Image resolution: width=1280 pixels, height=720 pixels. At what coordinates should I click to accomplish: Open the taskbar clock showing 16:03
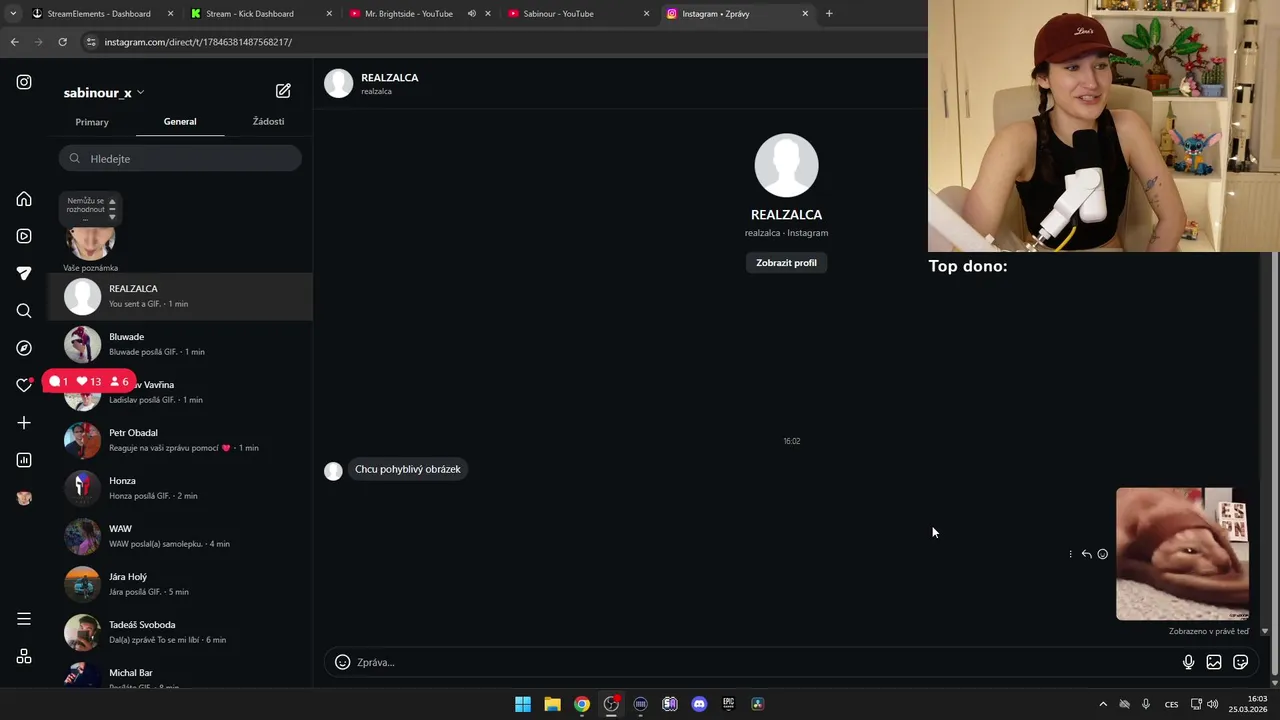(x=1248, y=704)
